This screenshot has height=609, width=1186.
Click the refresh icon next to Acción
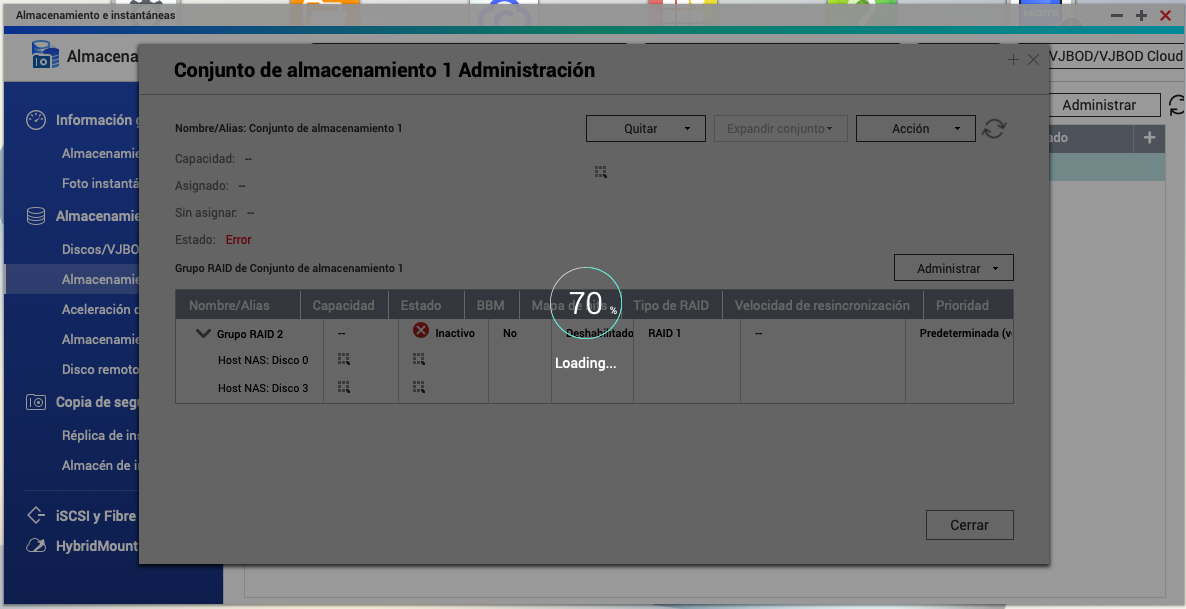click(x=993, y=129)
